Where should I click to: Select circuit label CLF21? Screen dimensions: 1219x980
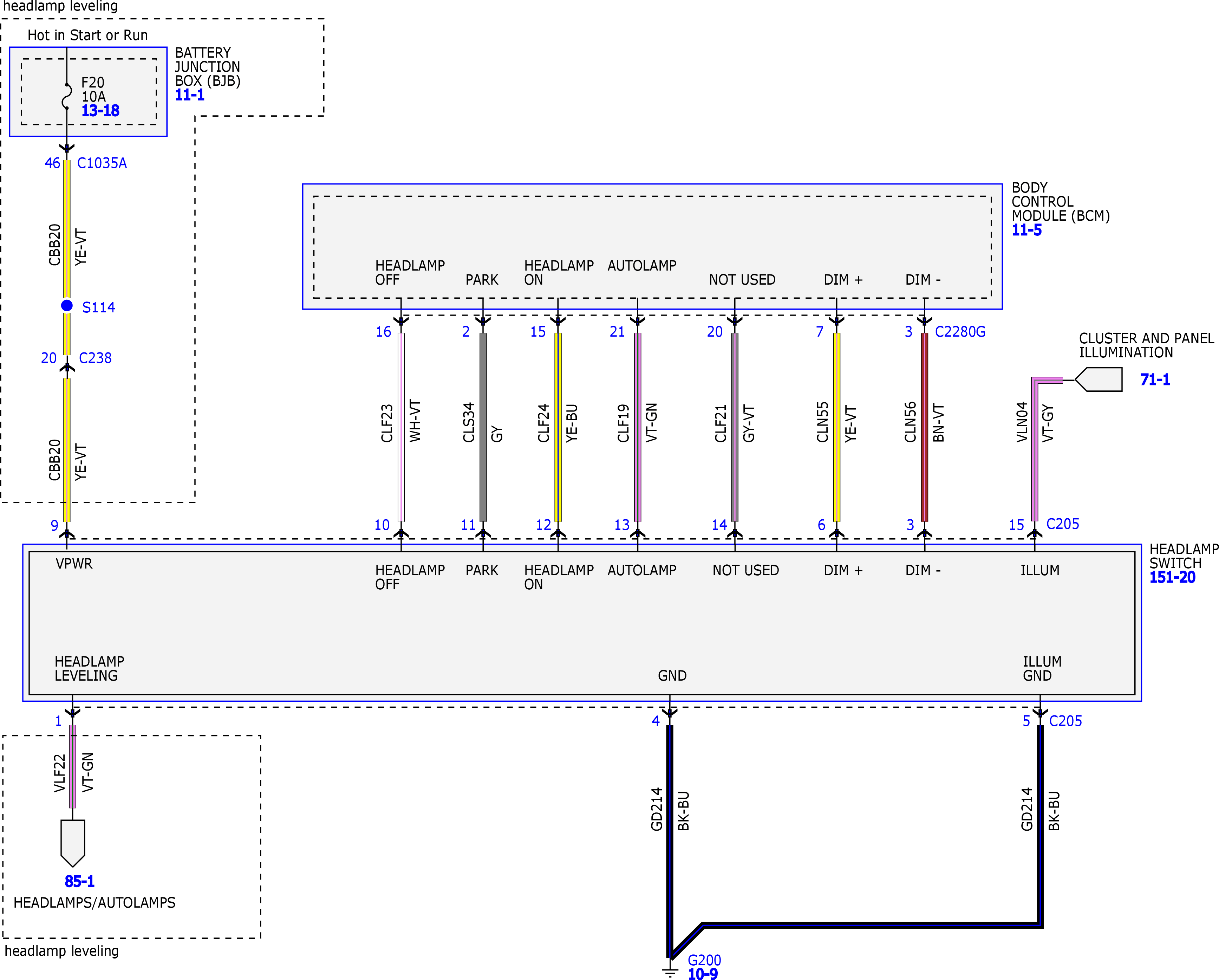click(x=720, y=423)
